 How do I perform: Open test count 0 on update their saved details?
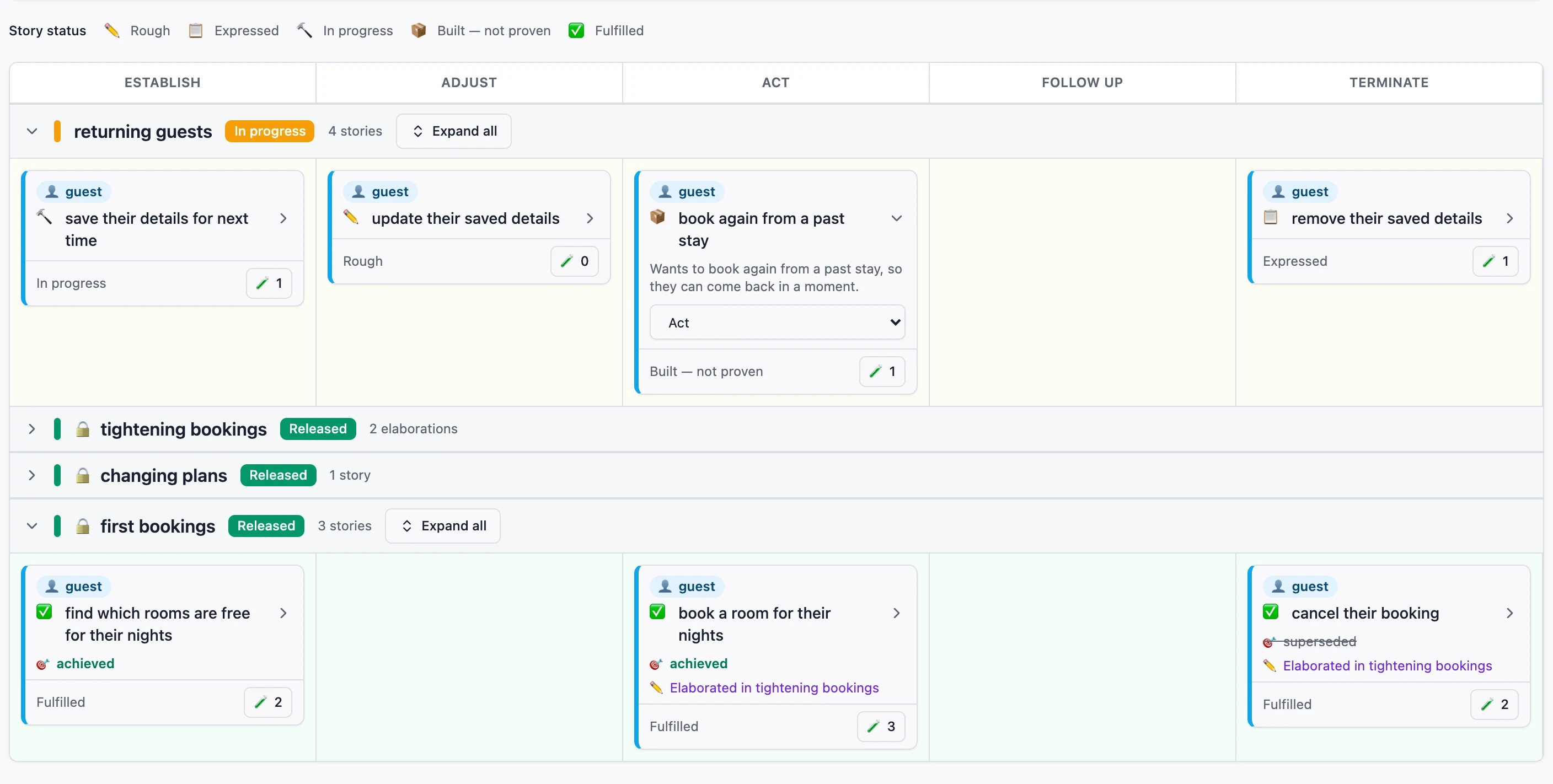tap(575, 261)
